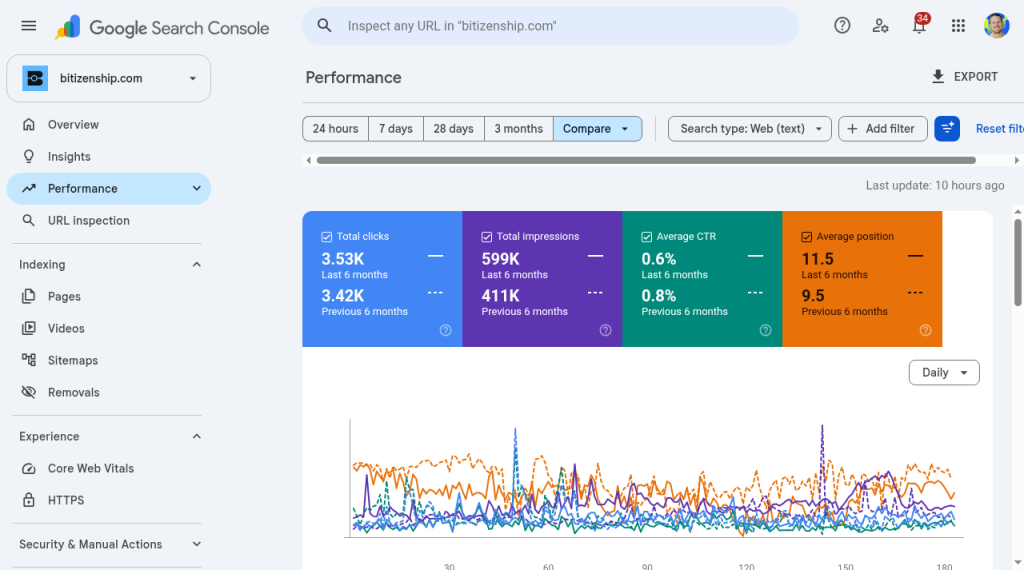Click the EXPORT button label
The width and height of the screenshot is (1024, 570).
(x=976, y=76)
